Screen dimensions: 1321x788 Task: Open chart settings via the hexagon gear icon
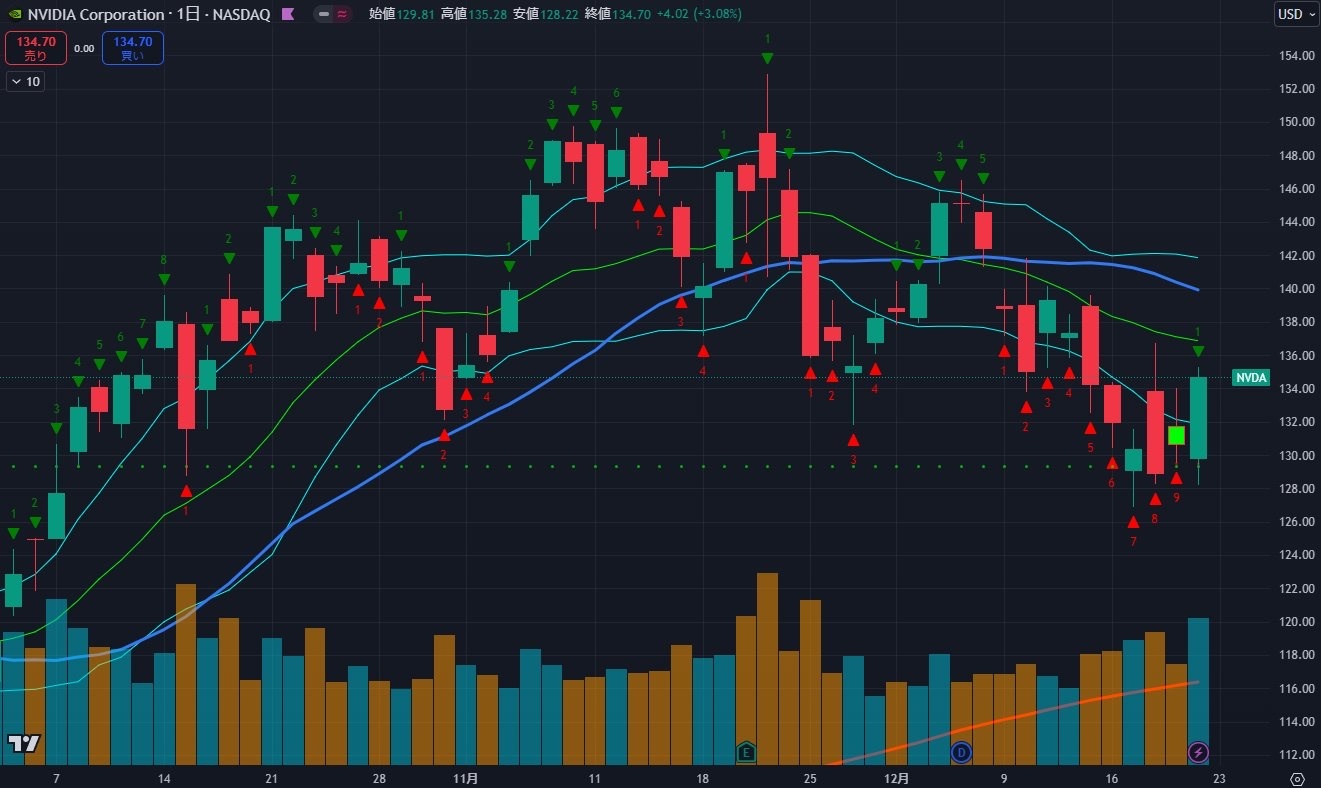coord(1298,778)
